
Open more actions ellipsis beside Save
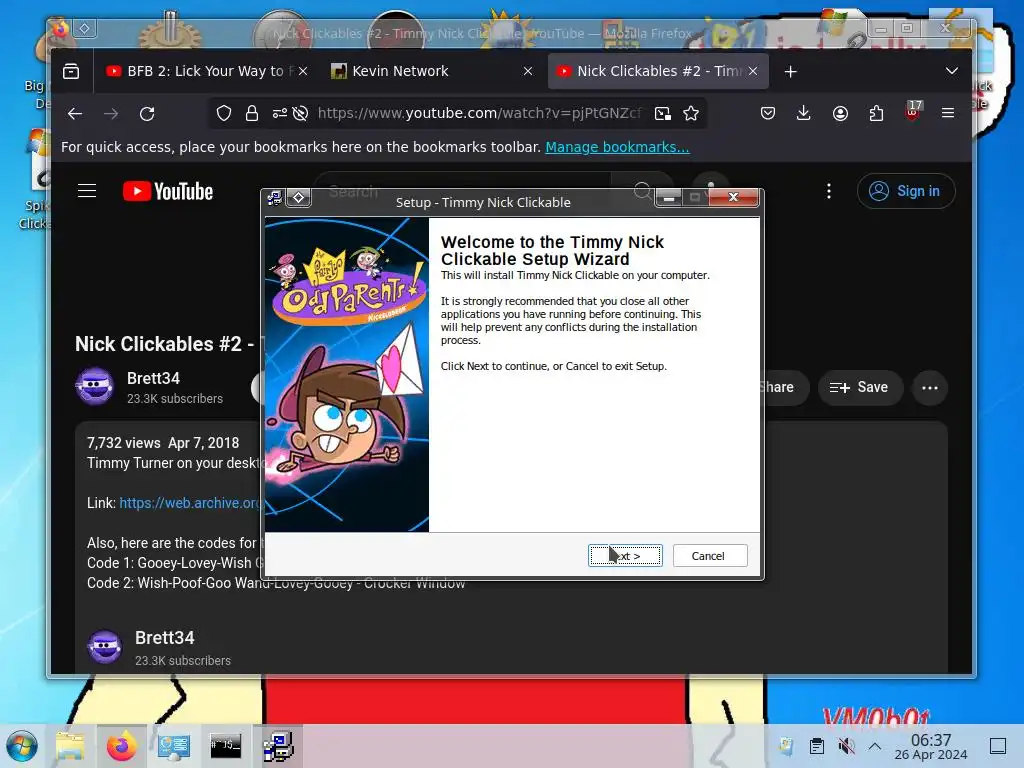[929, 388]
